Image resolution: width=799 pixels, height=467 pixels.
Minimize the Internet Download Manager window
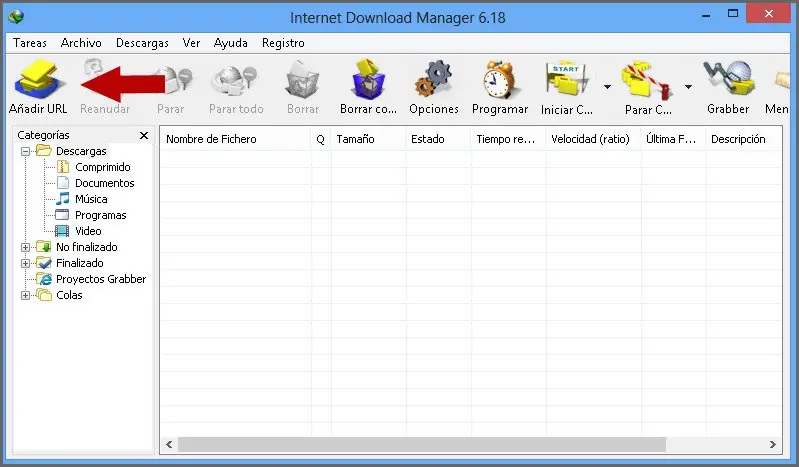coord(706,15)
